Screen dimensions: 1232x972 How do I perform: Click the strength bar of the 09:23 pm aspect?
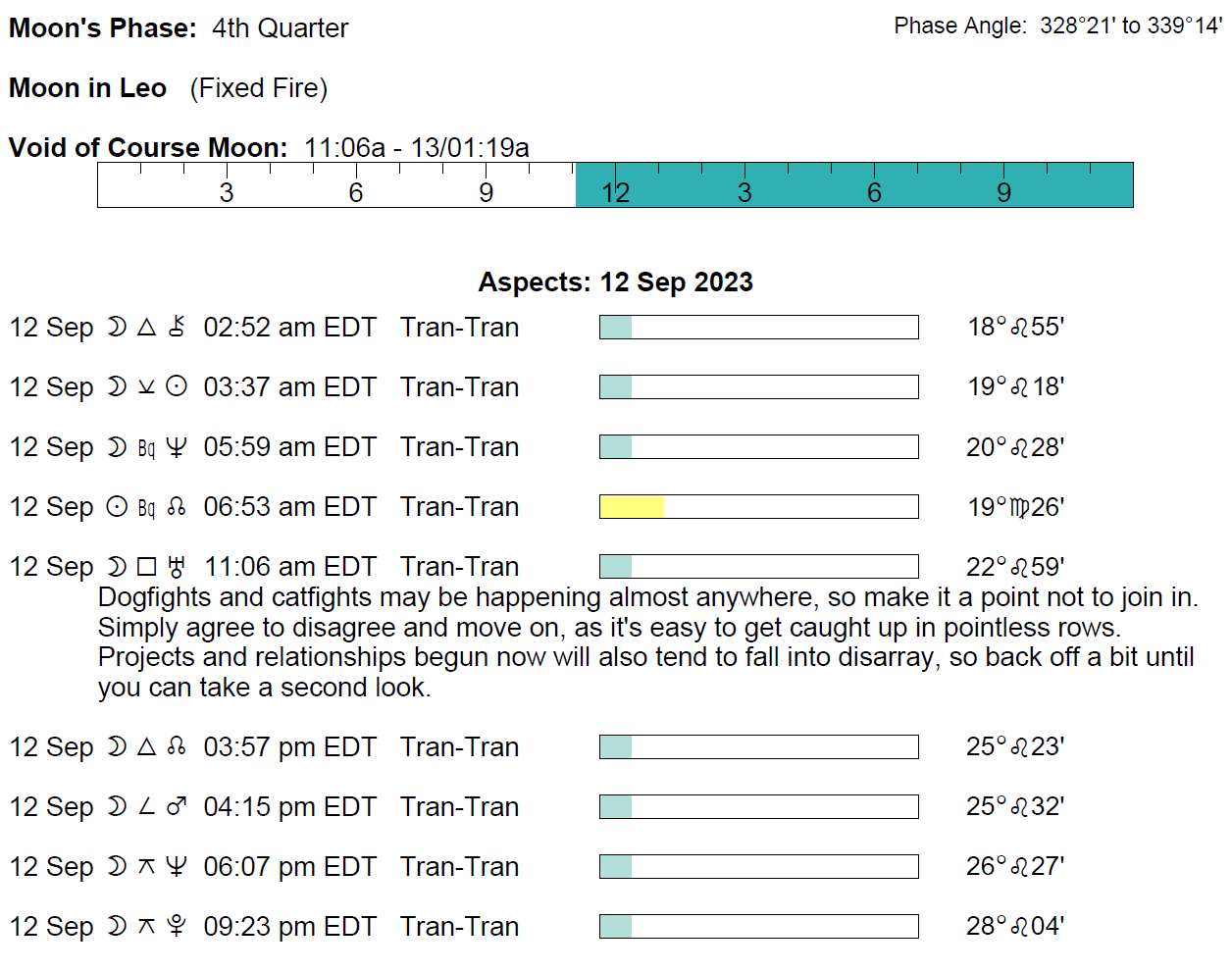coord(758,926)
